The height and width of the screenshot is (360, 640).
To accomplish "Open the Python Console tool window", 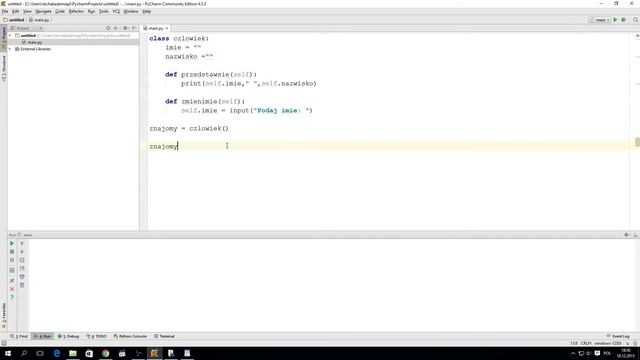I will pyautogui.click(x=130, y=336).
